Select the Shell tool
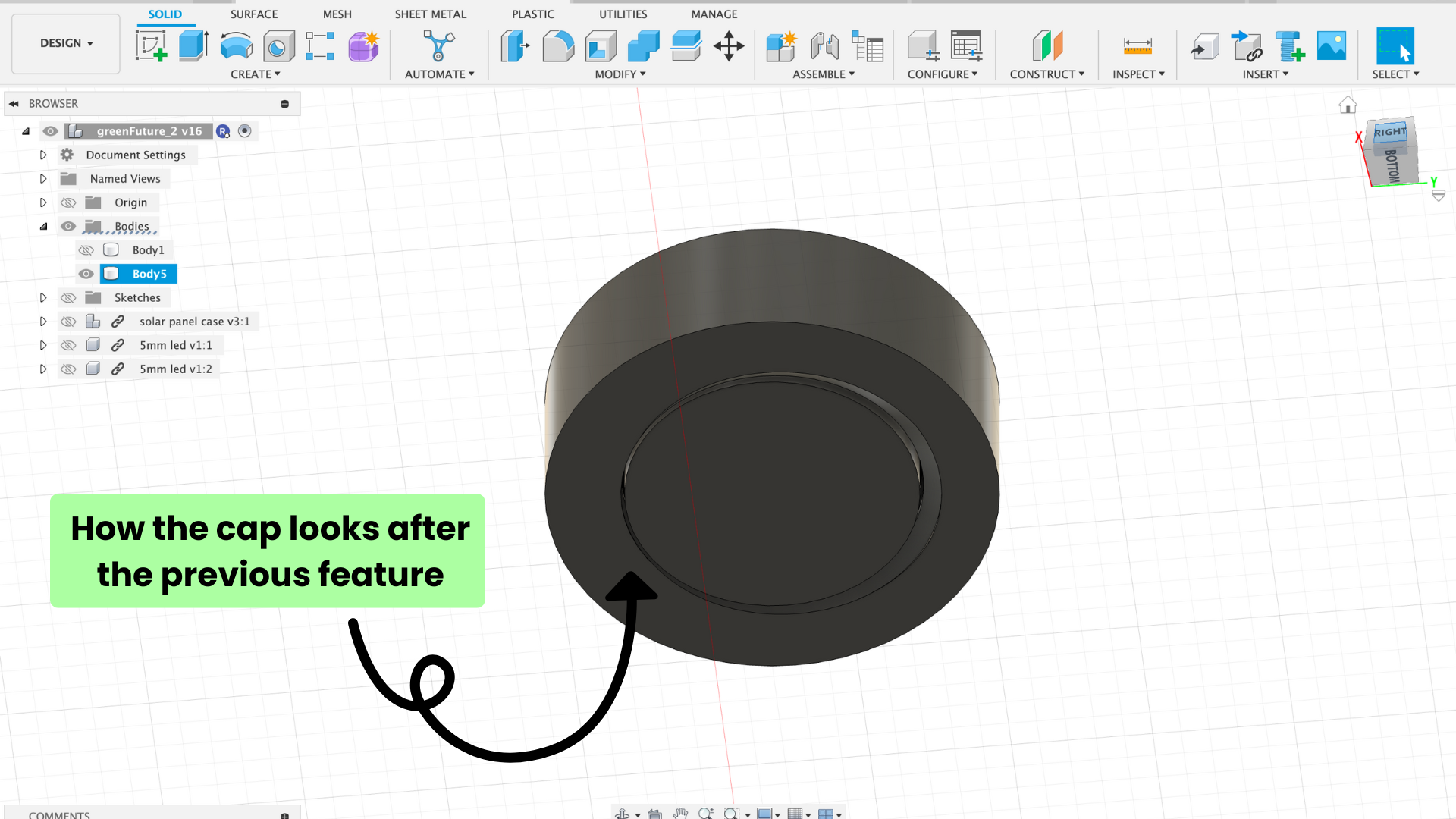Screen dimensions: 1456x819 point(601,46)
